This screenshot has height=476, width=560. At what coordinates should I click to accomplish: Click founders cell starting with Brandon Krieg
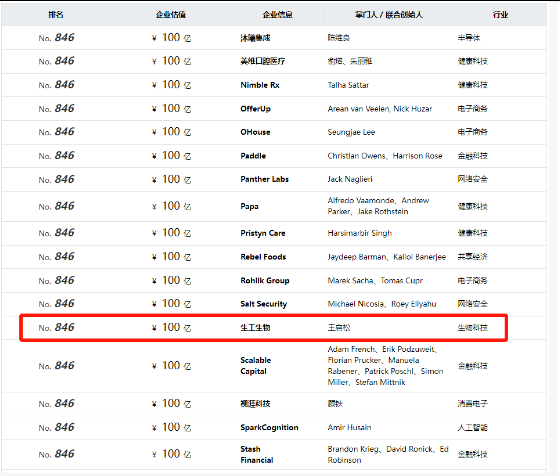coord(388,455)
